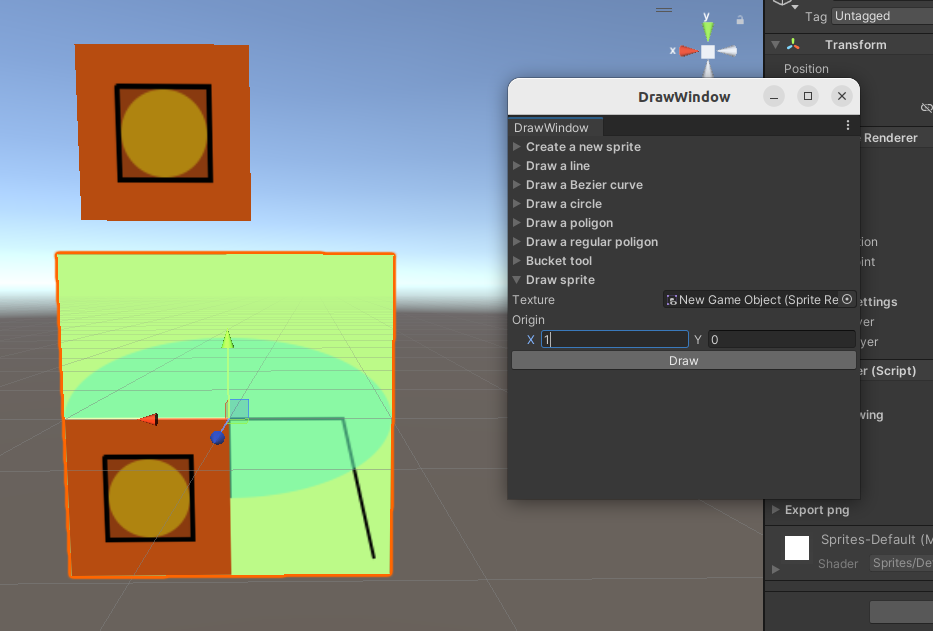Image resolution: width=933 pixels, height=631 pixels.
Task: Toggle the constrained proportions link icon in Transform
Action: click(x=926, y=108)
